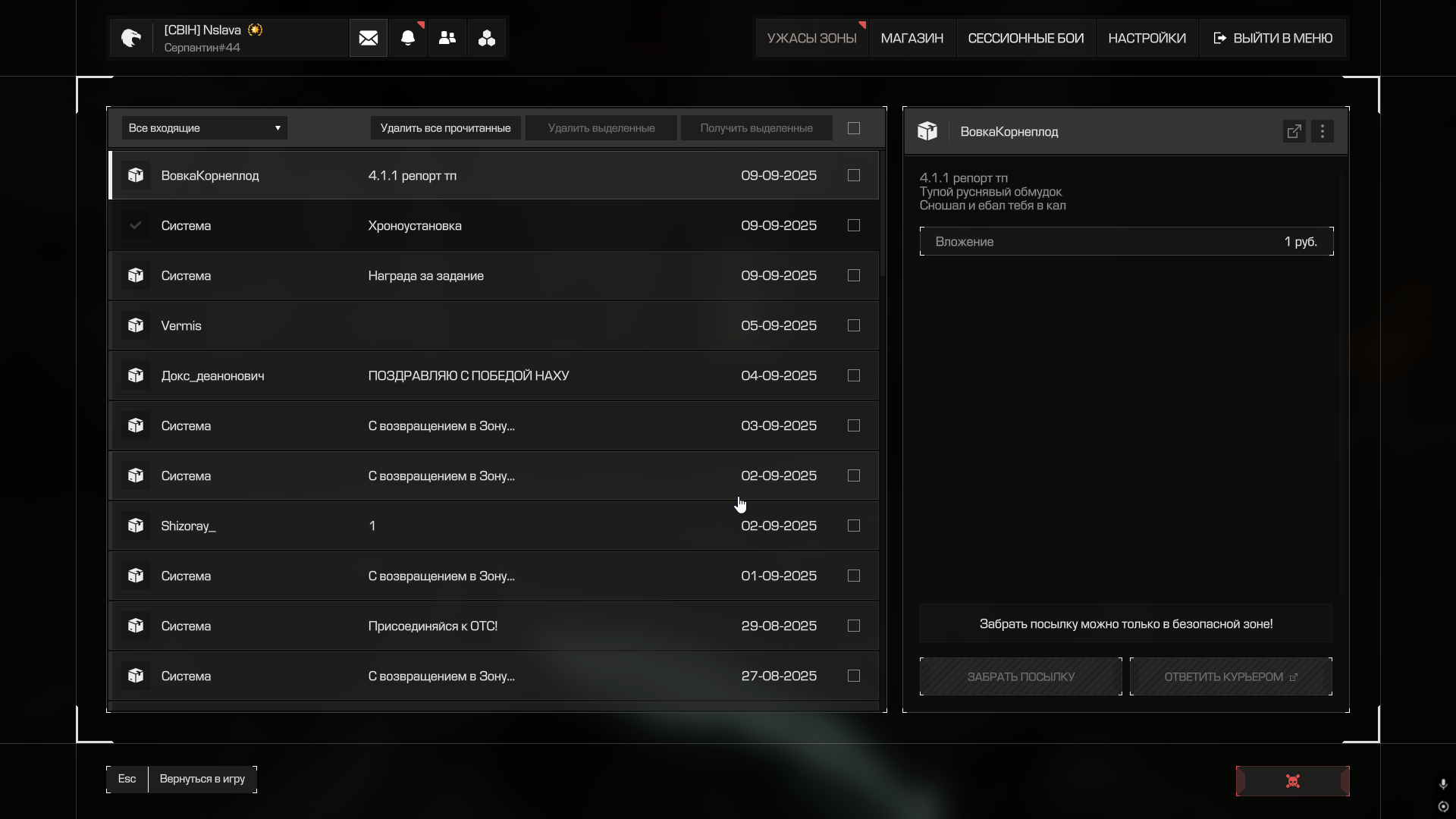1456x819 pixels.
Task: Click Удалить выделенные button
Action: pyautogui.click(x=601, y=128)
